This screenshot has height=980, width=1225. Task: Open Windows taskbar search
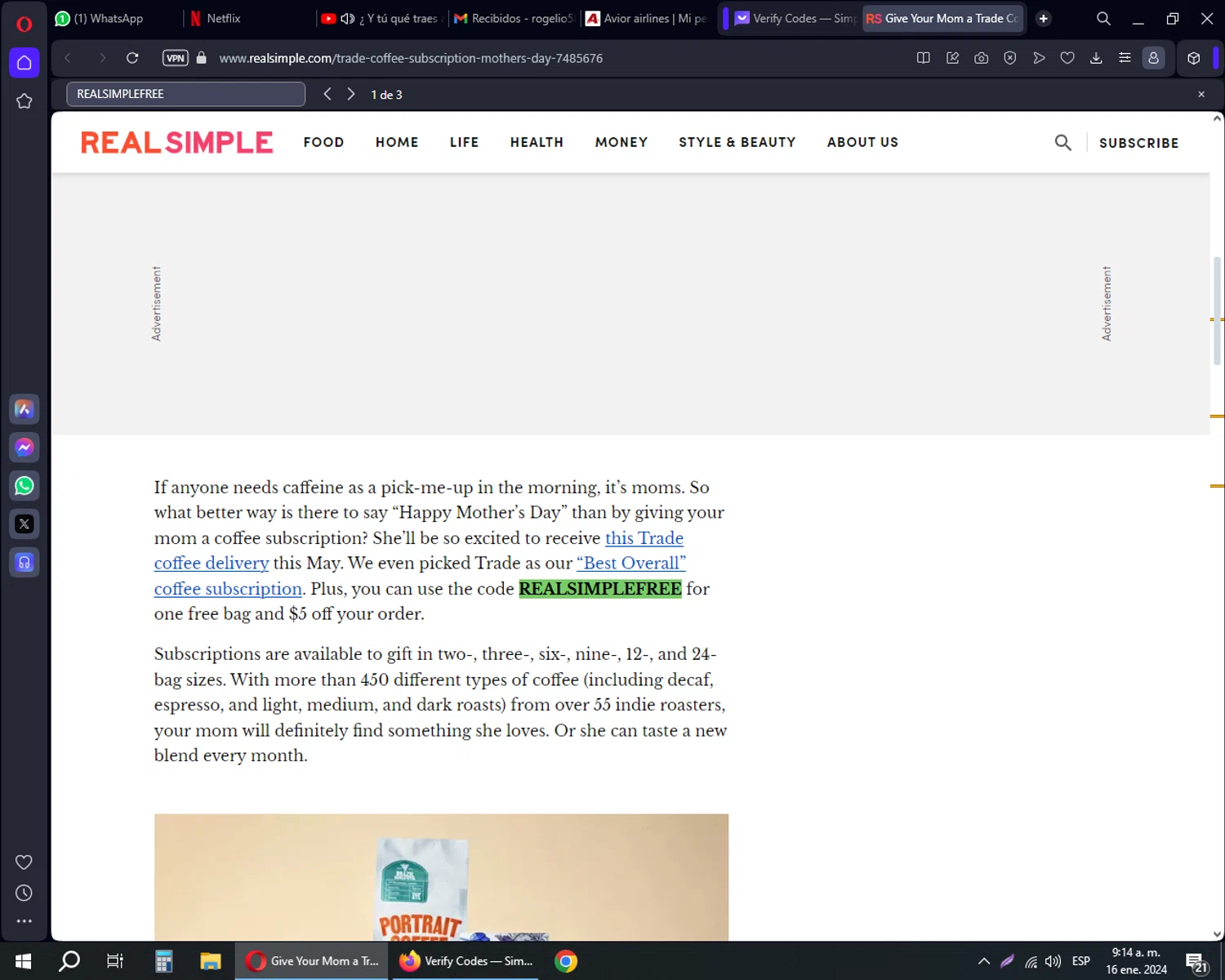click(69, 961)
